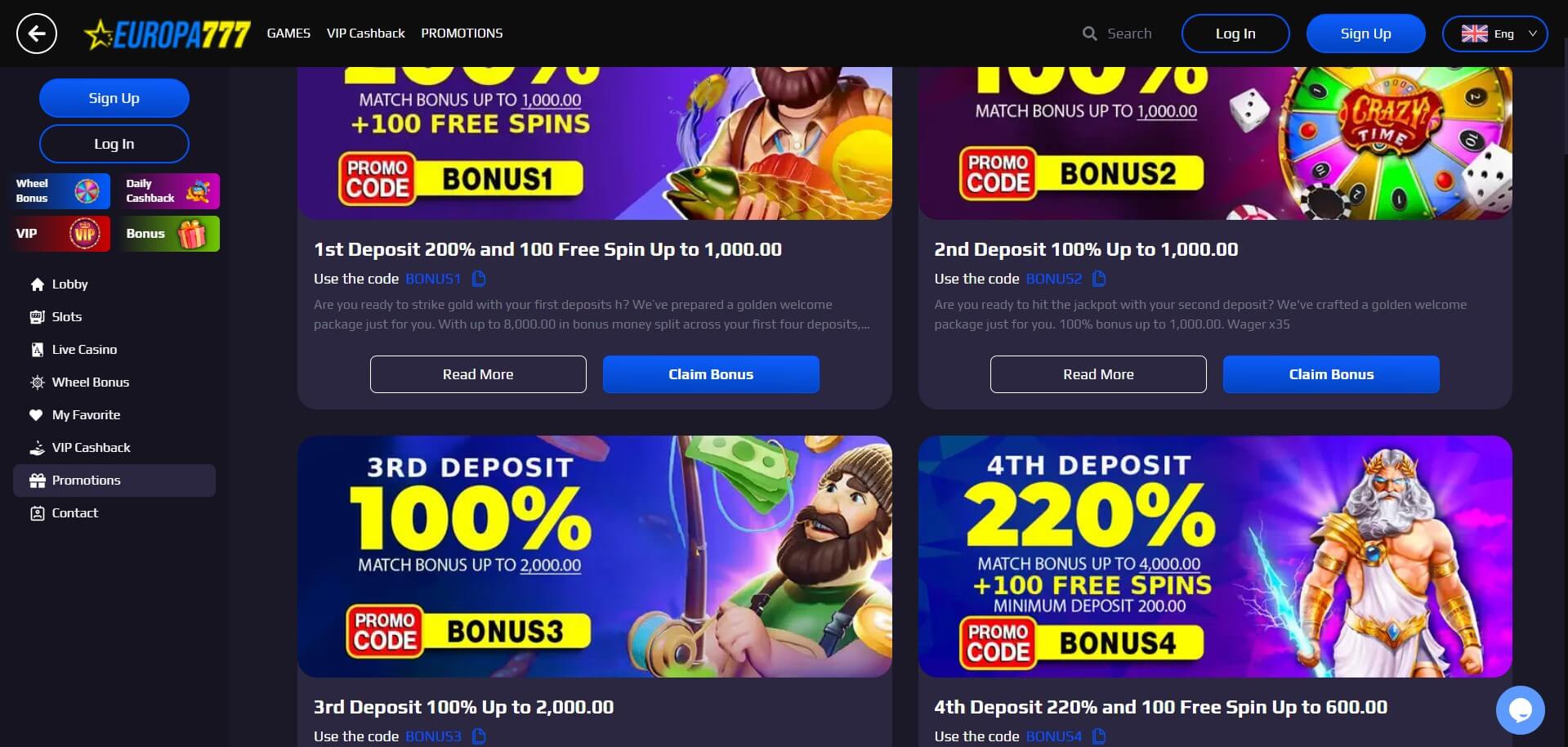
Task: Claim Bonus for the 1st deposit
Action: pos(711,374)
